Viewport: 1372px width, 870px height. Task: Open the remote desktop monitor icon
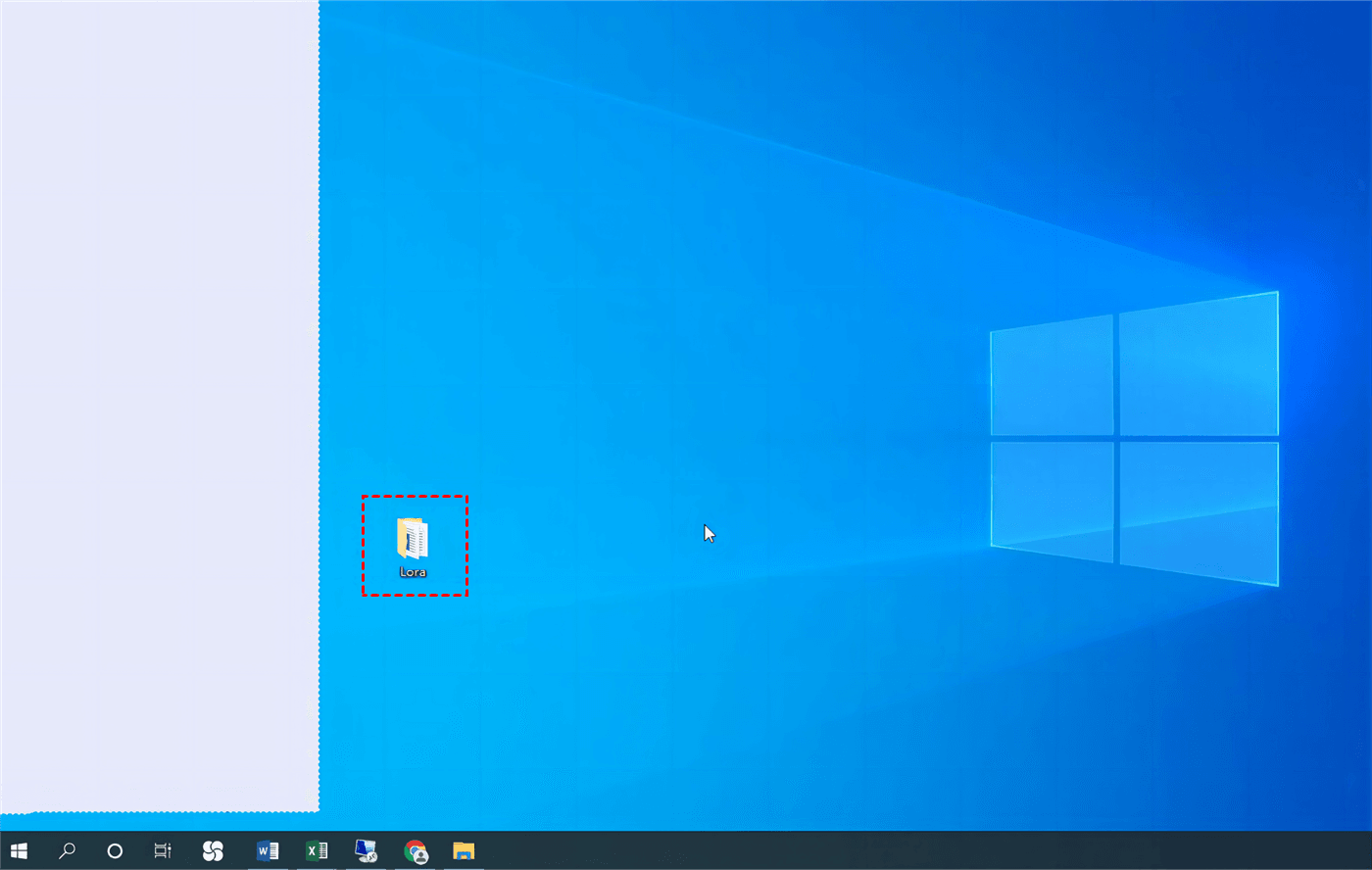367,850
